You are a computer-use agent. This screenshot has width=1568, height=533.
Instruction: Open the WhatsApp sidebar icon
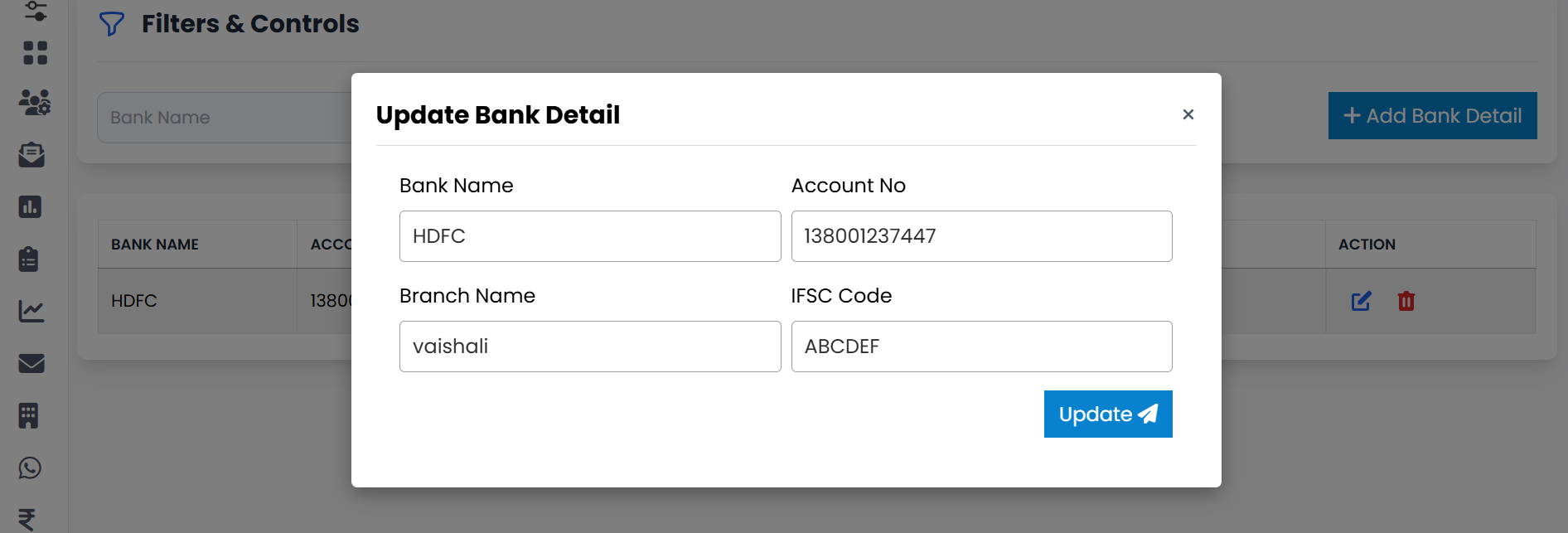click(30, 468)
